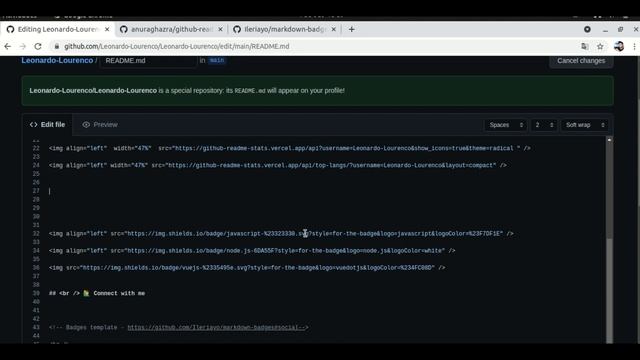Click the Cancel changes button

(581, 61)
